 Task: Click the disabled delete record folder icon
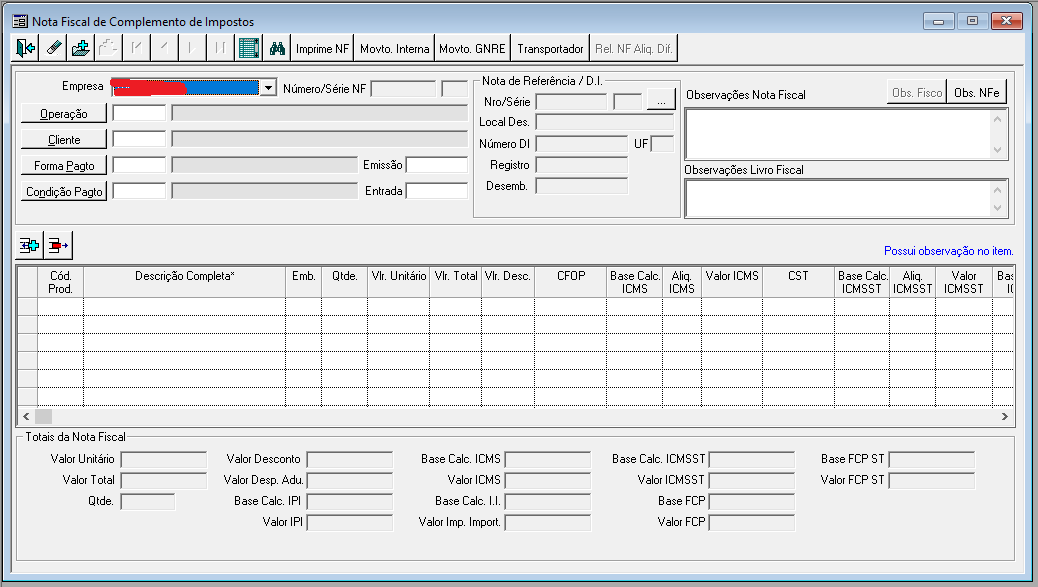coord(109,48)
